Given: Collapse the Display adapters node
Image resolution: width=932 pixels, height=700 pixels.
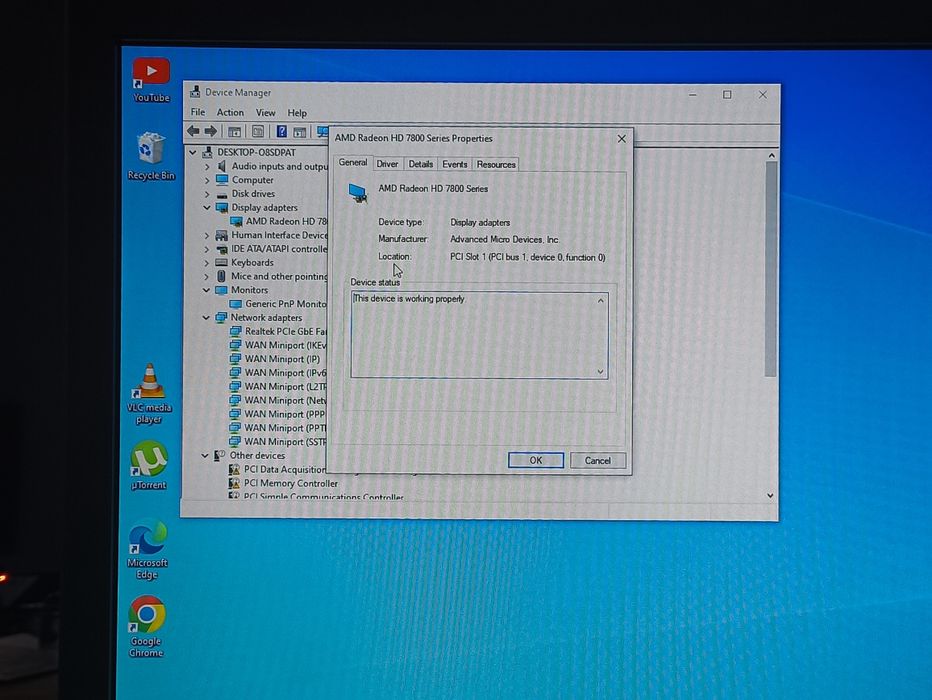Looking at the screenshot, I should (206, 207).
